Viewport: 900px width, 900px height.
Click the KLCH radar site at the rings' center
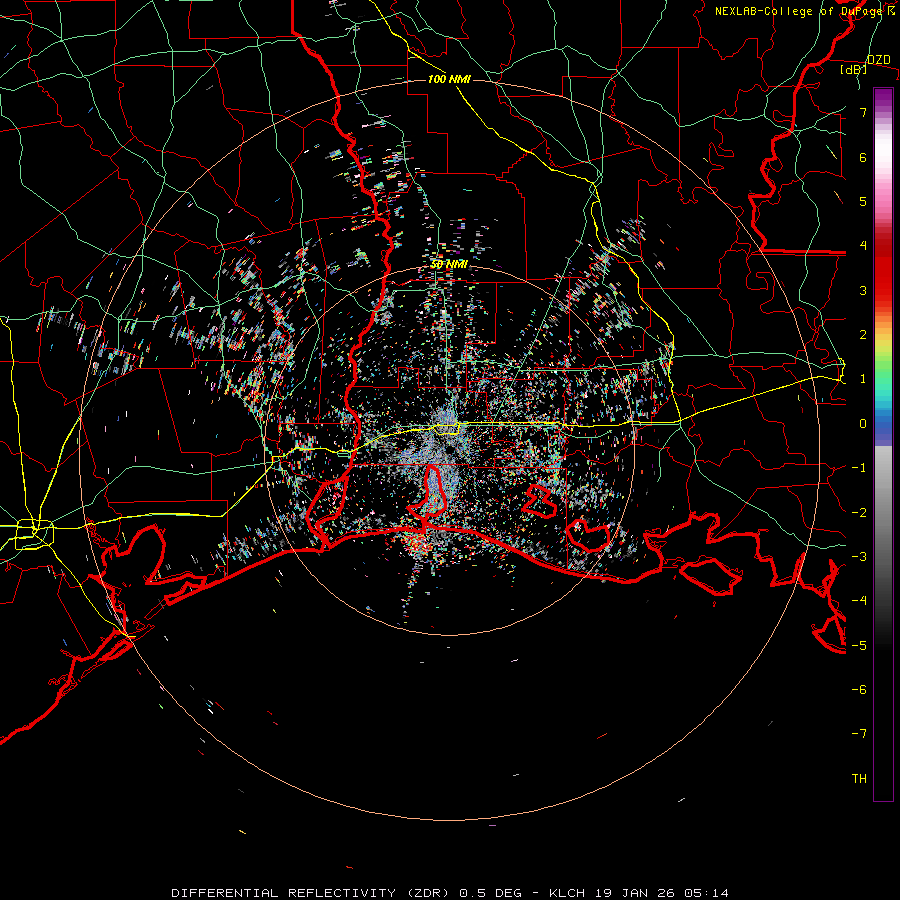[449, 449]
